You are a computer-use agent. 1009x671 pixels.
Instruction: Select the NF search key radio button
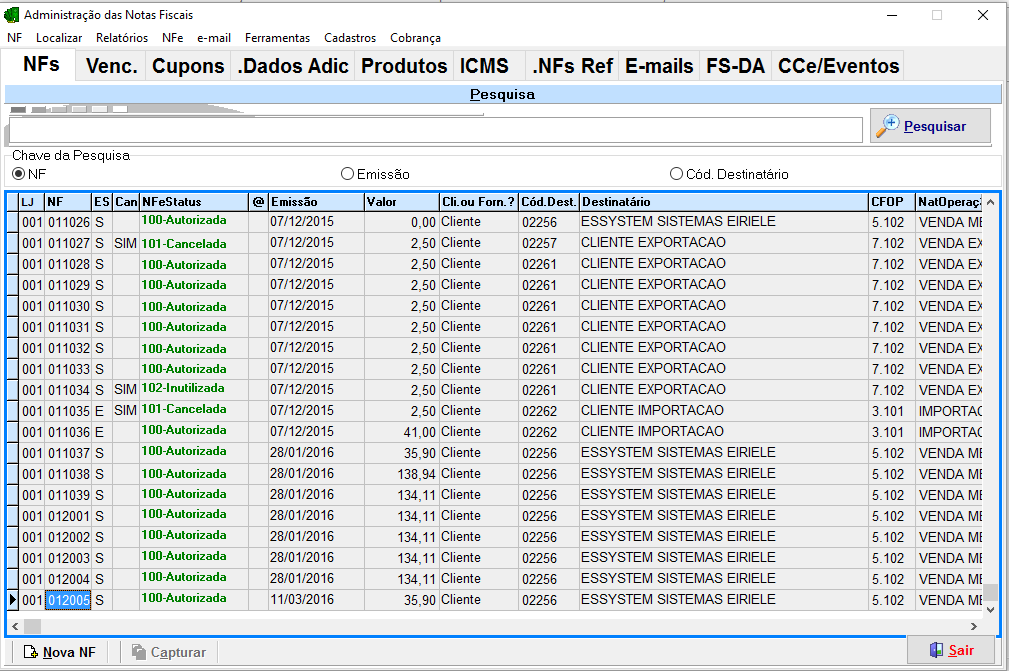point(18,174)
